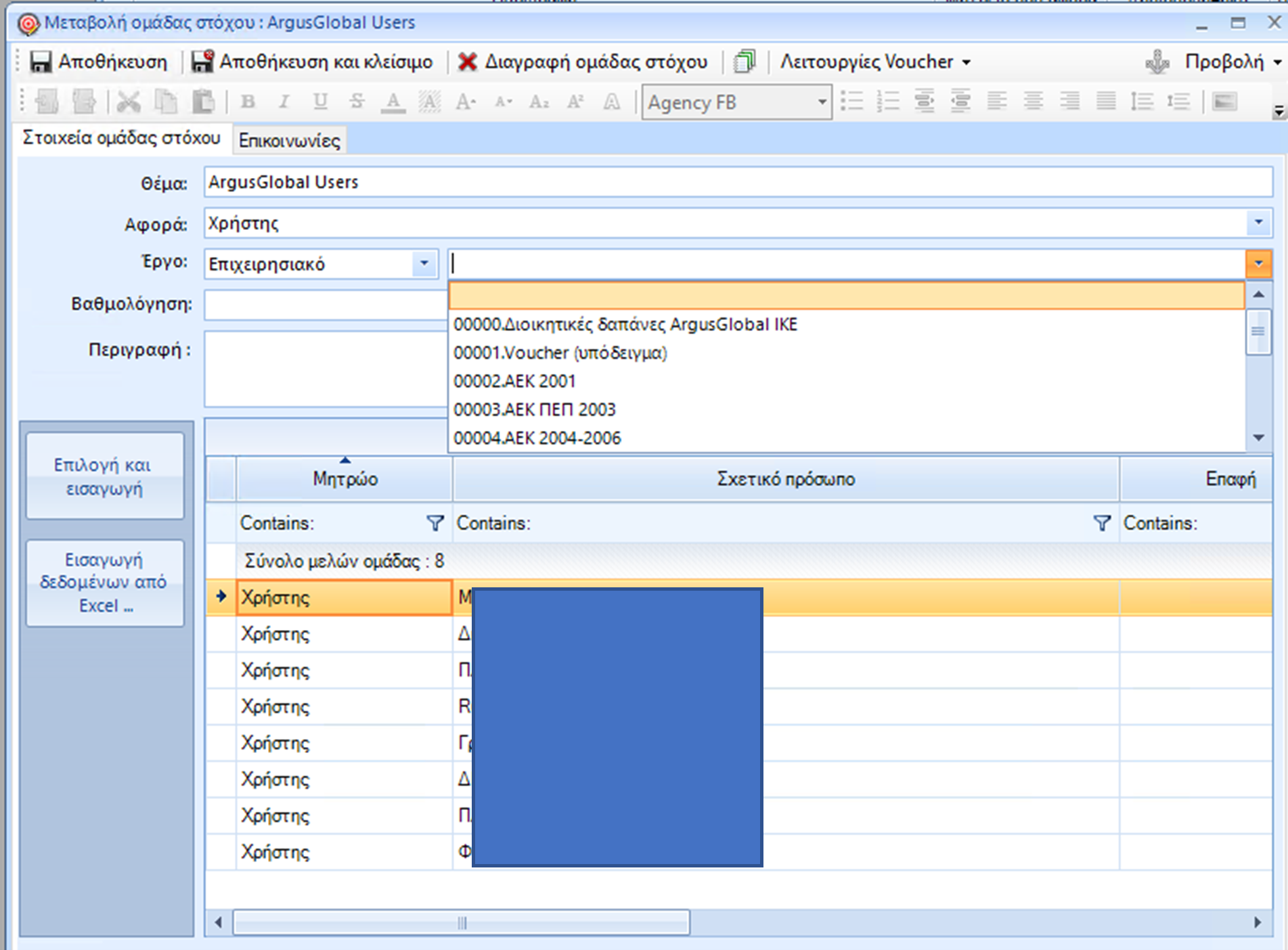
Task: Open the Agency FB font dropdown
Action: (x=822, y=102)
